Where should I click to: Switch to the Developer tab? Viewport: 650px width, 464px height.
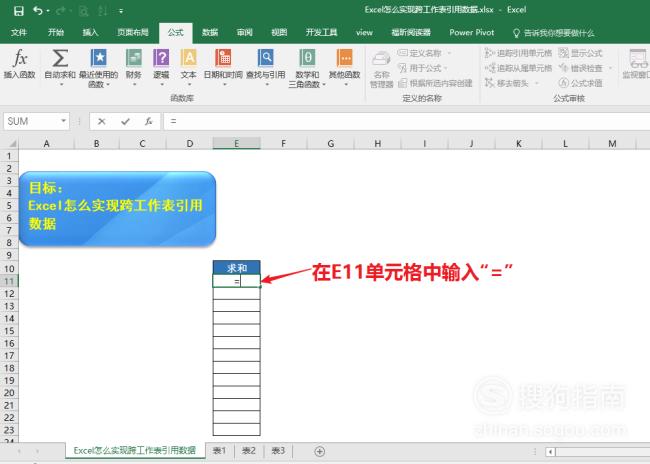pyautogui.click(x=321, y=32)
